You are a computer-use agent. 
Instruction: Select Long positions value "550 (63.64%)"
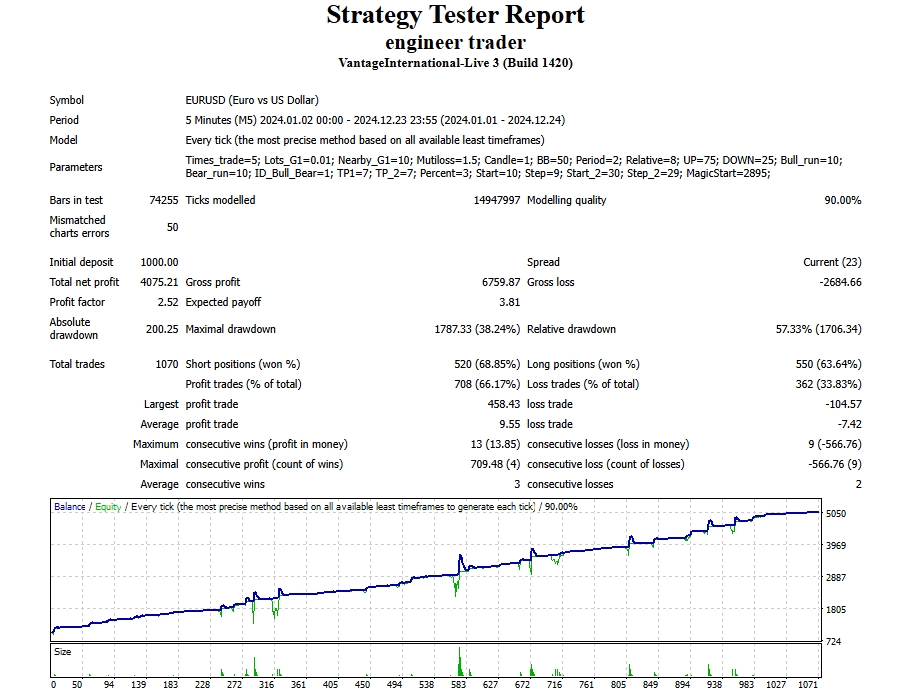[828, 364]
